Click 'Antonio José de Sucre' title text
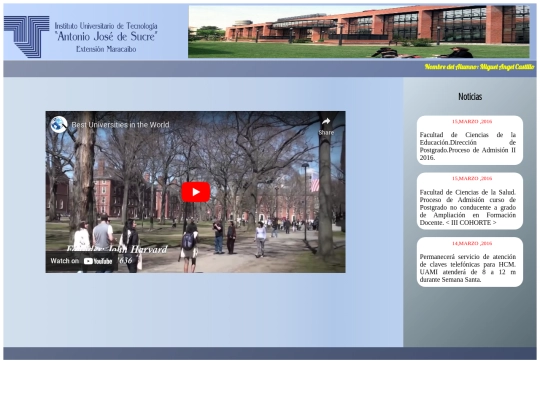The height and width of the screenshot is (405, 540). [x=106, y=37]
